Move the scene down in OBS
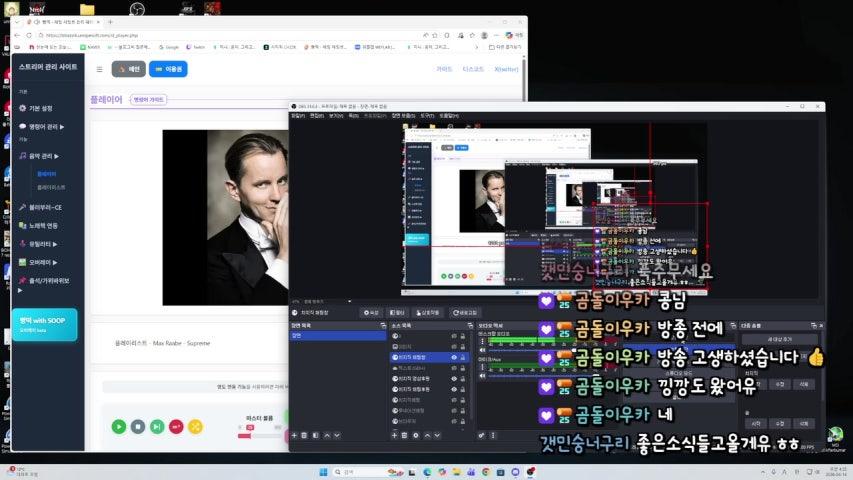This screenshot has width=853, height=480. click(337, 435)
